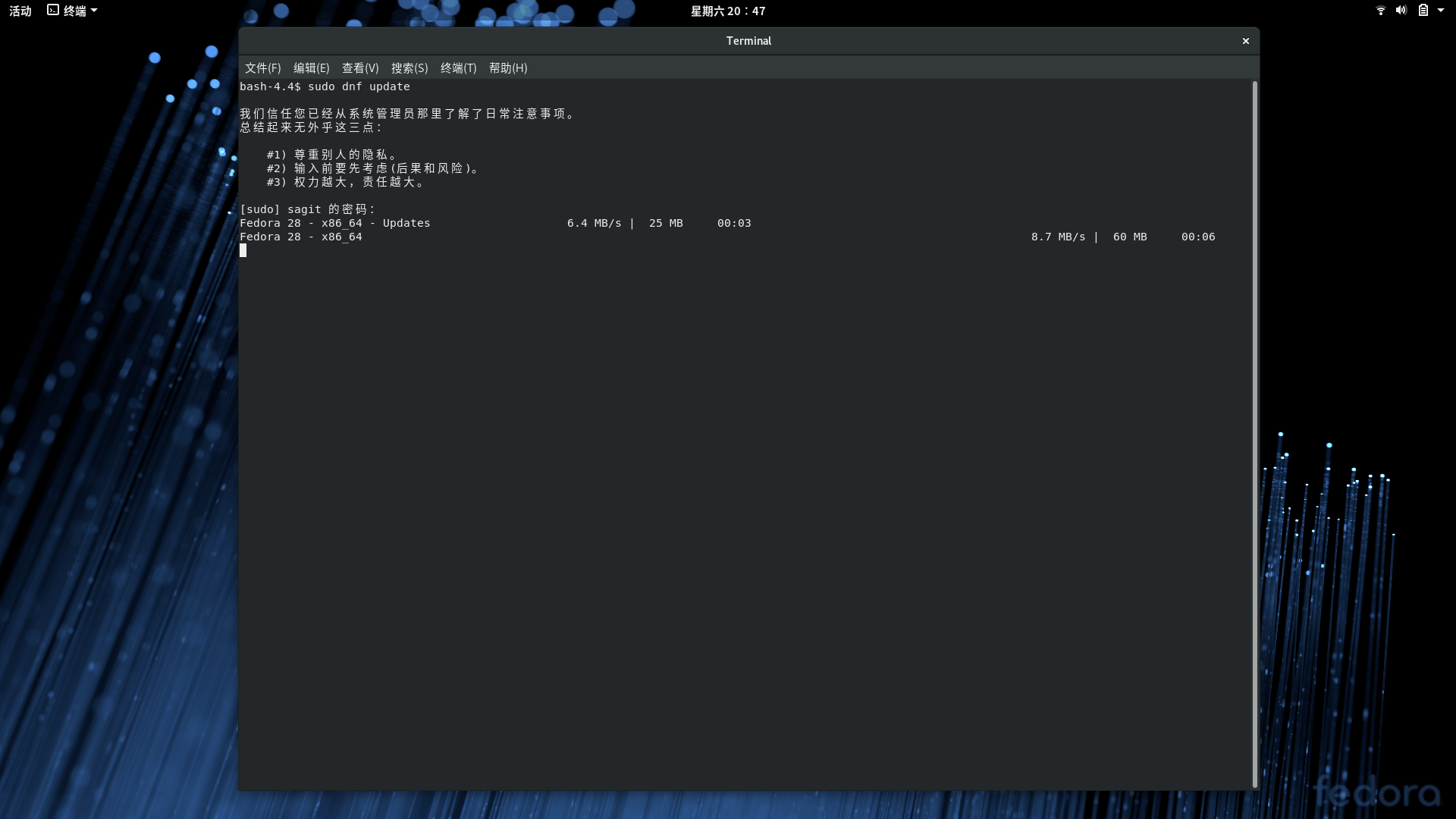Open the 查看(V) menu

click(359, 68)
